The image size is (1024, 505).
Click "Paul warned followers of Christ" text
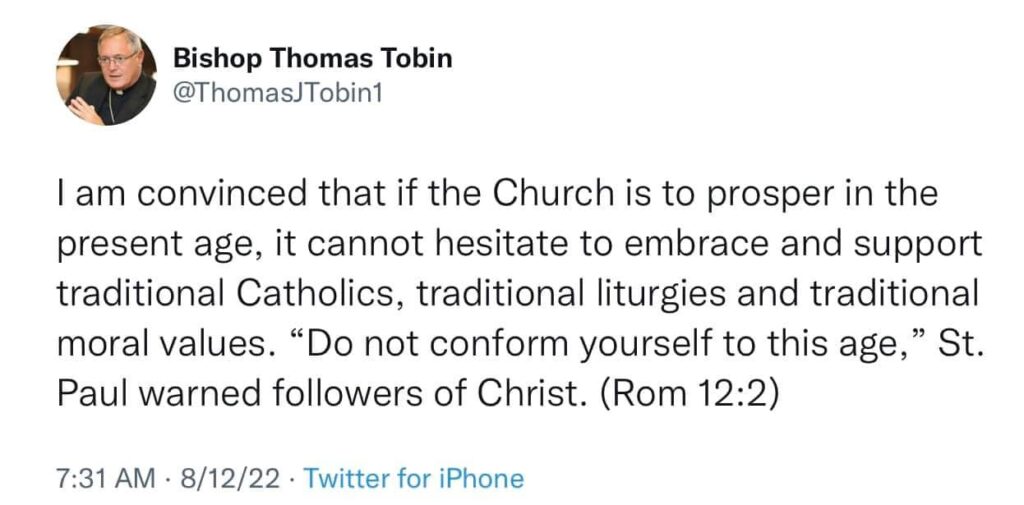(x=318, y=389)
